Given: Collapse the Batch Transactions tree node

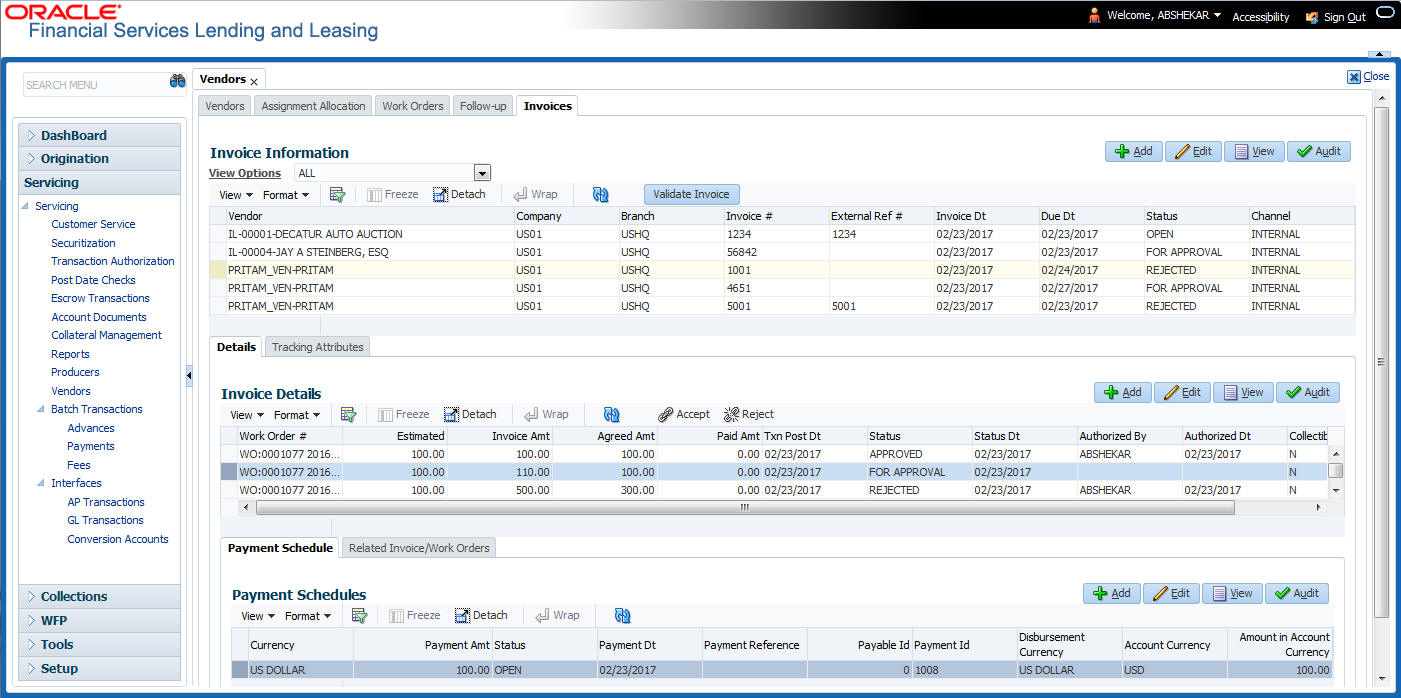Looking at the screenshot, I should click(x=42, y=409).
